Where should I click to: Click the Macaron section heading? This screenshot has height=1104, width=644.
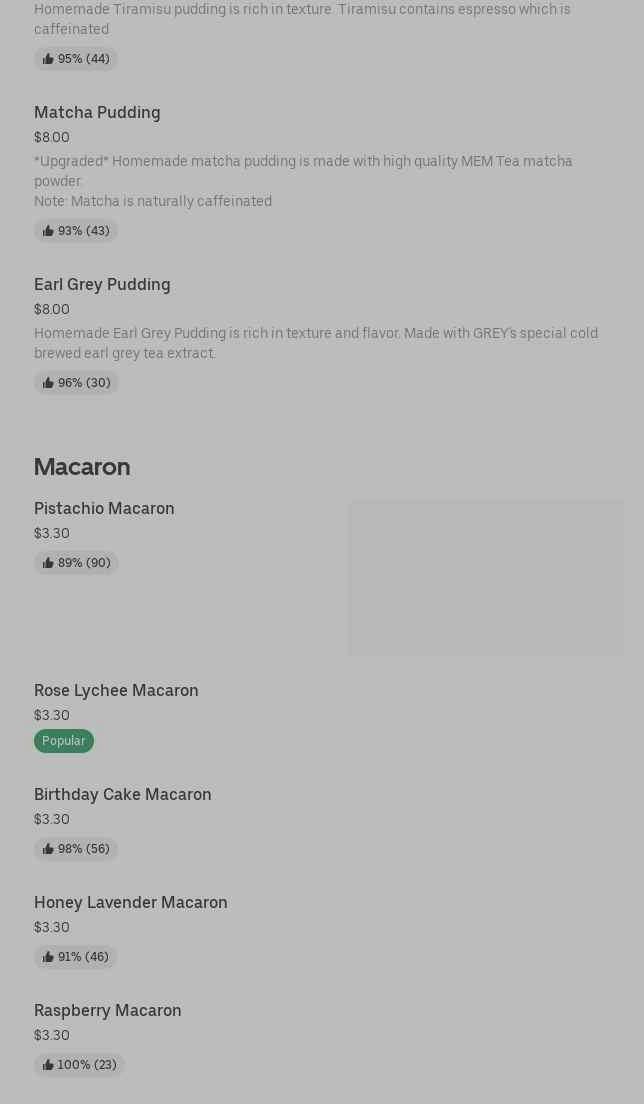(x=82, y=467)
